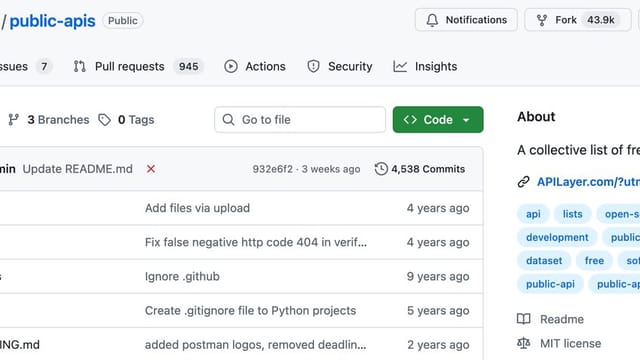Click the commit history clock icon

(381, 169)
